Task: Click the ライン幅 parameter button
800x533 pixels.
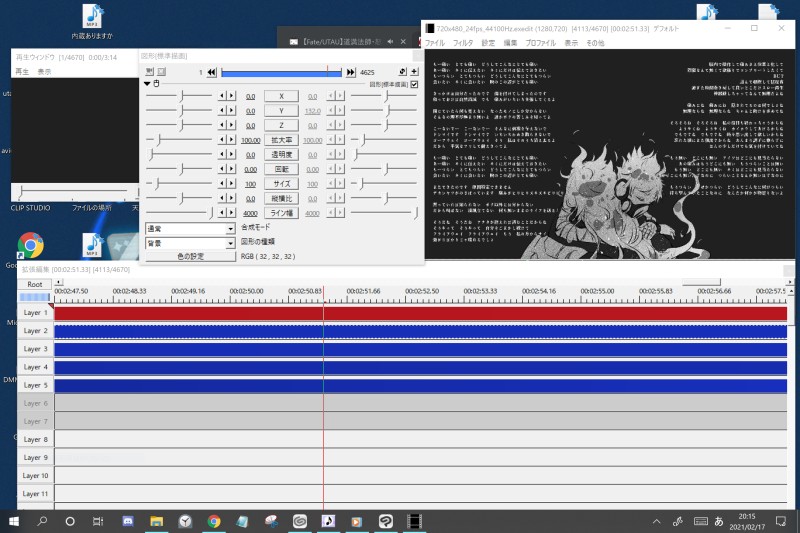Action: point(281,213)
